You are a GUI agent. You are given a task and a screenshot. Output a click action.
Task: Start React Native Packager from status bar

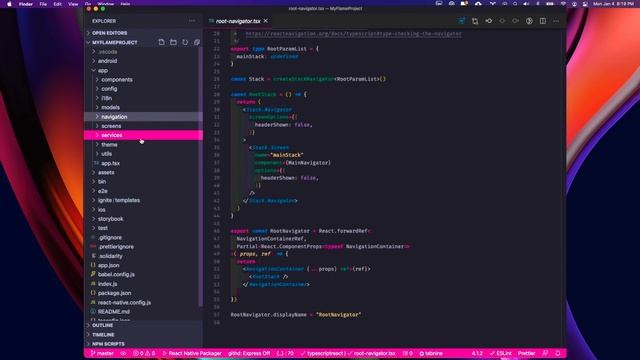pyautogui.click(x=192, y=353)
